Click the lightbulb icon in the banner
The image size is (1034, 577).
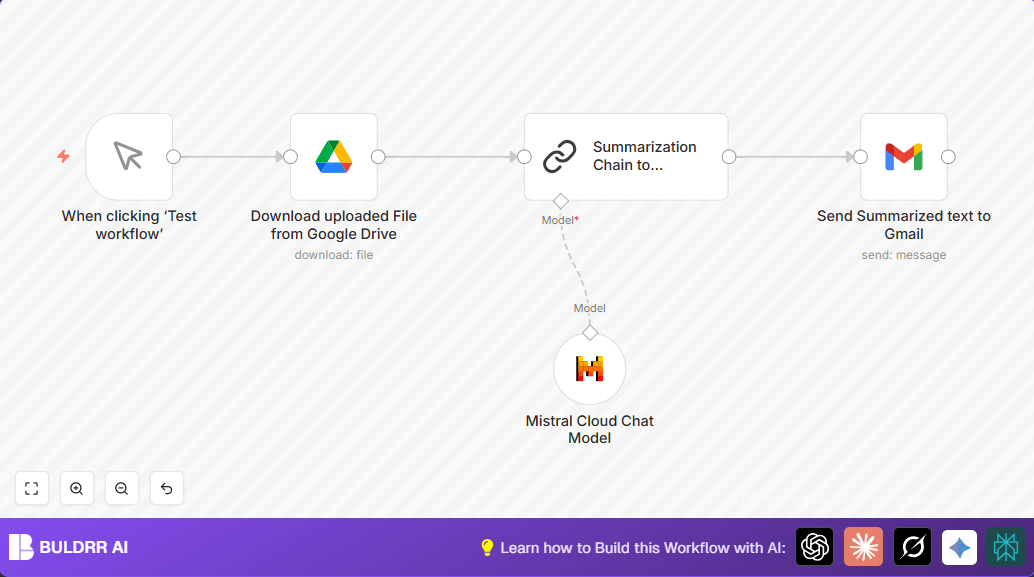[x=487, y=547]
